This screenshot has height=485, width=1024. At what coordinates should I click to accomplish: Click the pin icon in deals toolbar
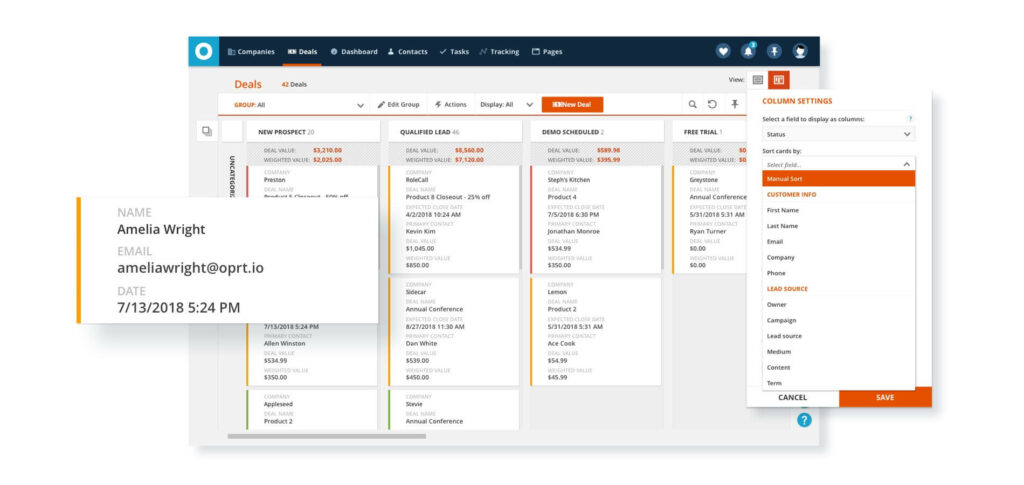click(x=735, y=104)
